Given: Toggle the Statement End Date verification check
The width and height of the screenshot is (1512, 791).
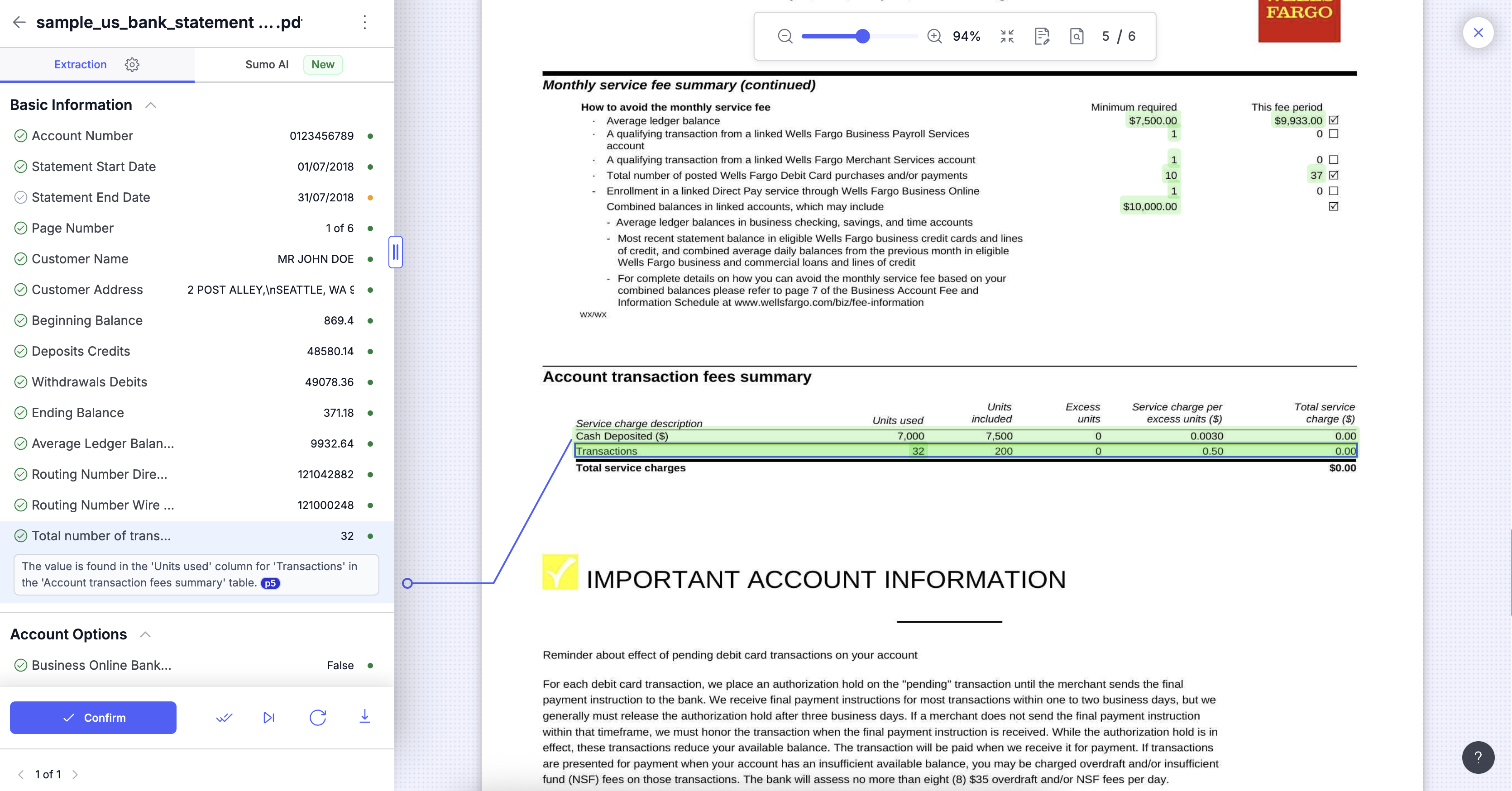Looking at the screenshot, I should [20, 197].
